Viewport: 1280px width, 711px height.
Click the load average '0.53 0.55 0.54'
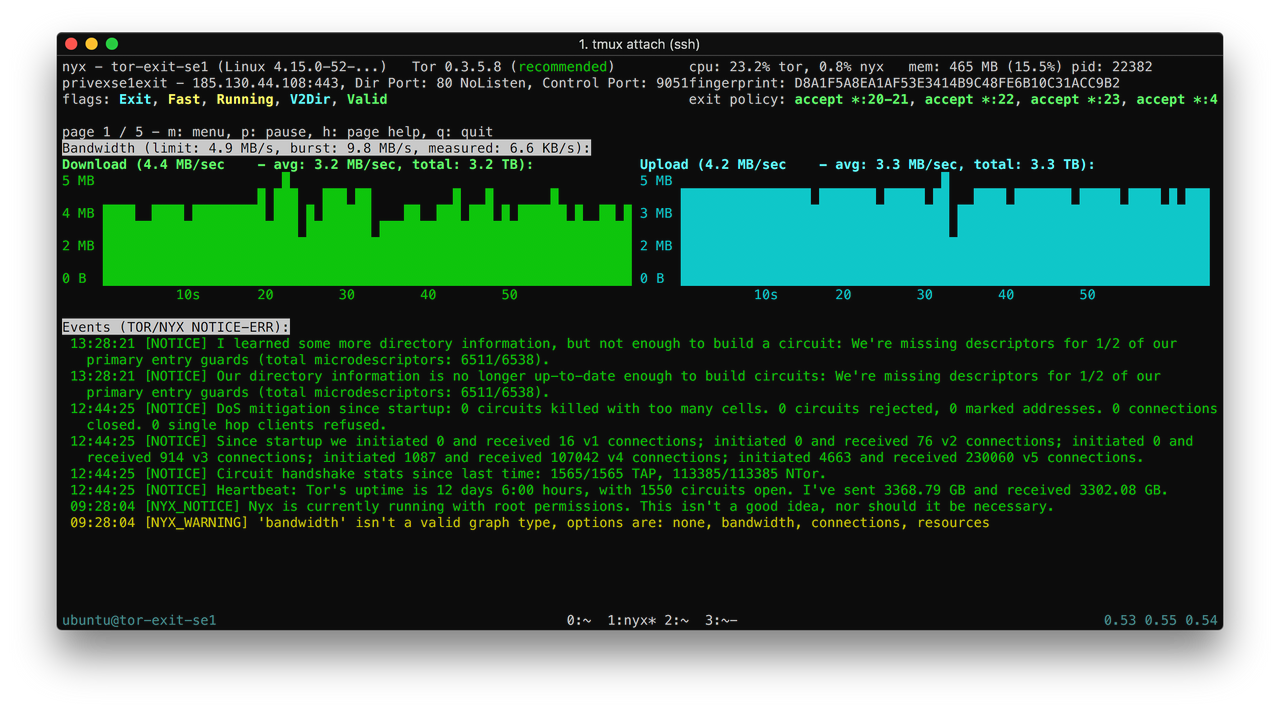[1161, 620]
